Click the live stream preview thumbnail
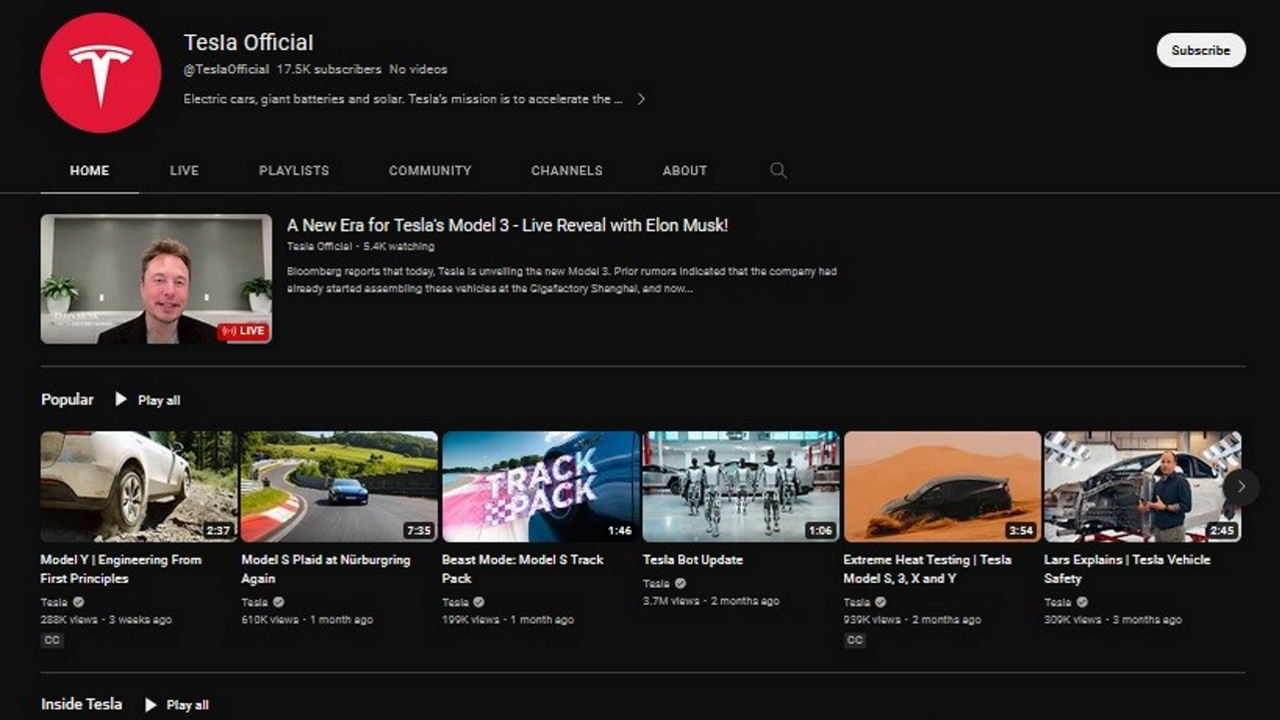This screenshot has width=1280, height=720. coord(155,279)
